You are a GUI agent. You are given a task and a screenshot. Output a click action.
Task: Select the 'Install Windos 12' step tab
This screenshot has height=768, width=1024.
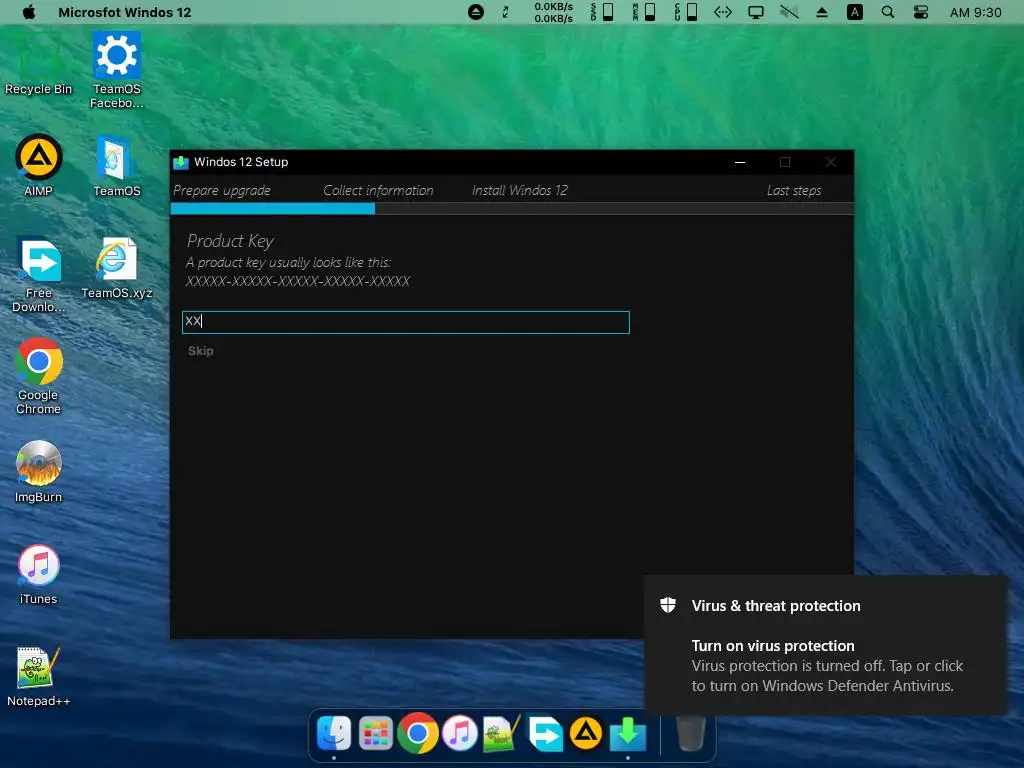(x=520, y=190)
